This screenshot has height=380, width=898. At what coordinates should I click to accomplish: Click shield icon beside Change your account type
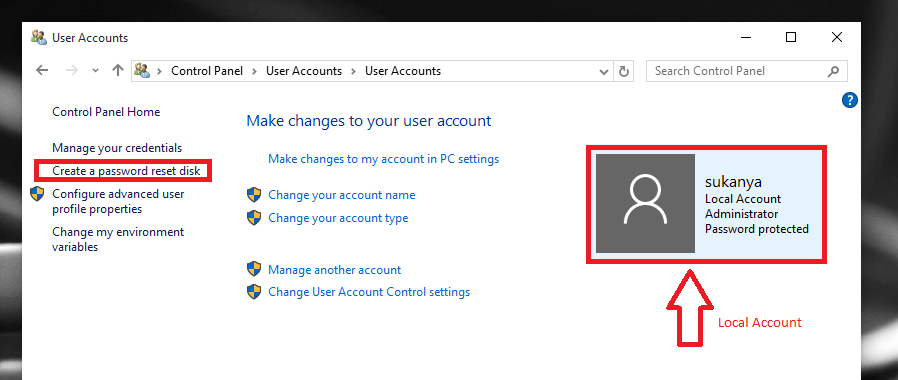[254, 218]
